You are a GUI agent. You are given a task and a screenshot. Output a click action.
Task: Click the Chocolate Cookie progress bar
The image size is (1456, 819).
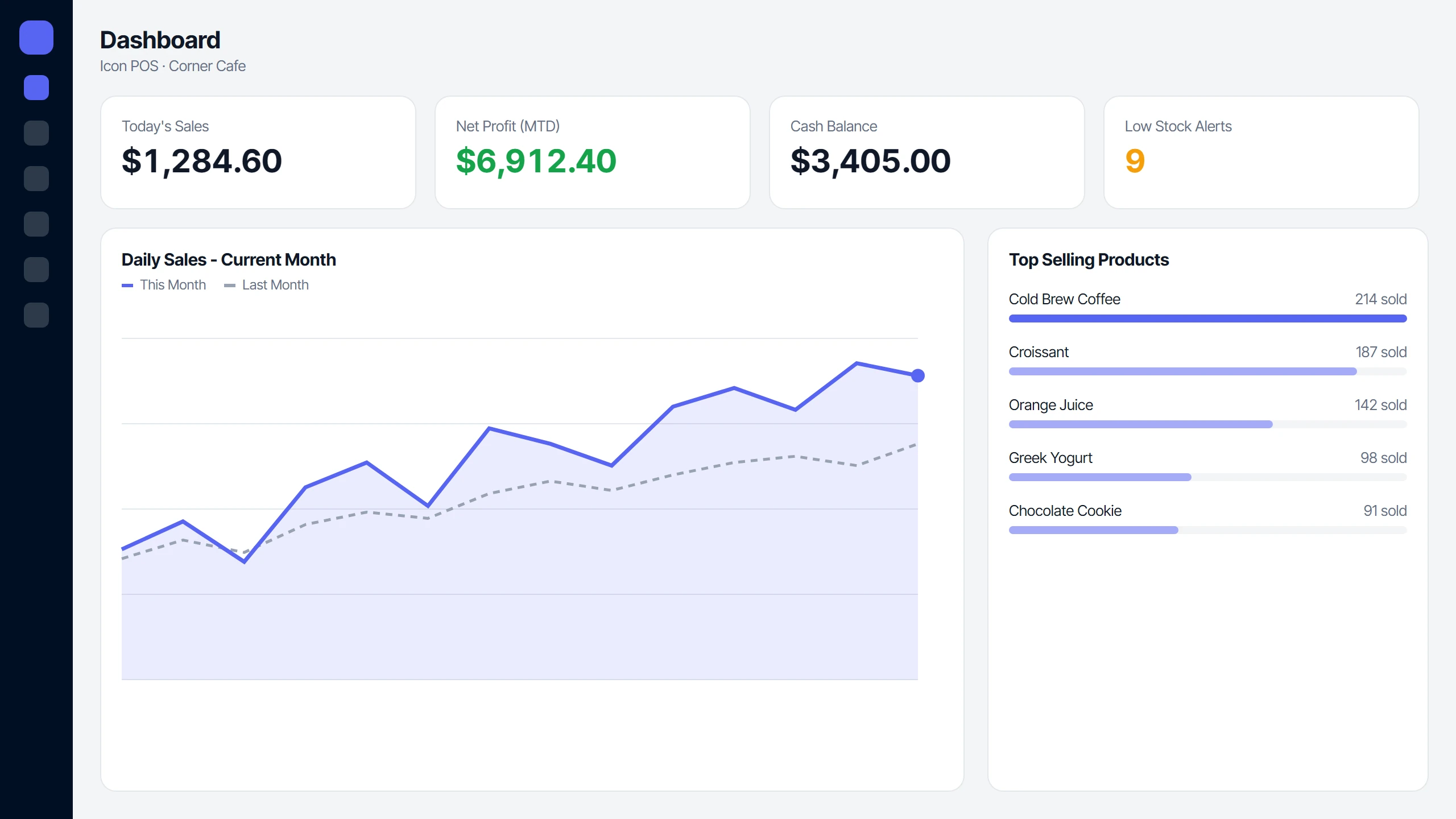1208,530
